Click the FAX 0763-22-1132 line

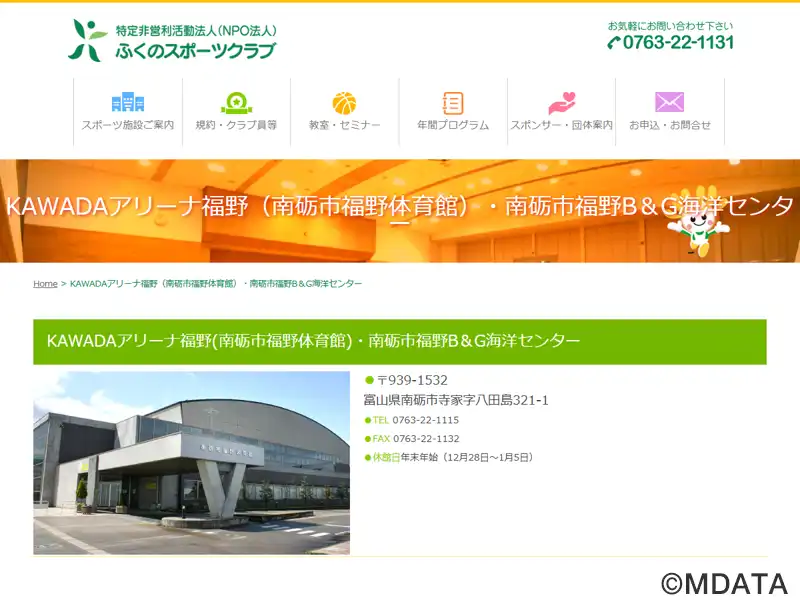coord(412,439)
